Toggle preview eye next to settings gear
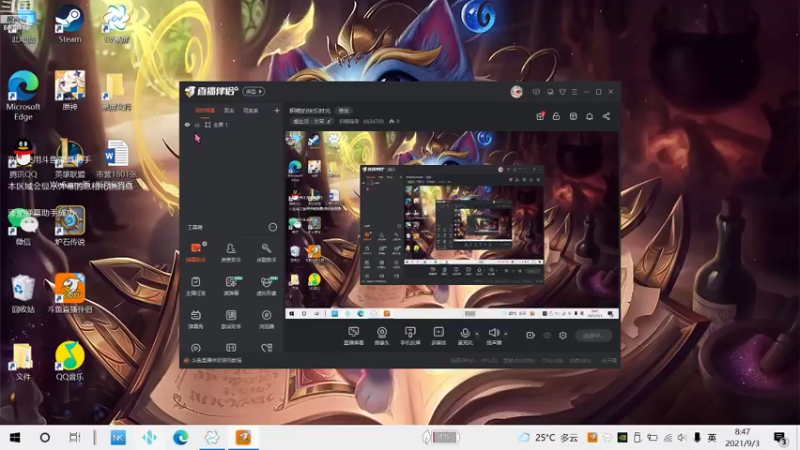This screenshot has height=450, width=800. coord(547,335)
